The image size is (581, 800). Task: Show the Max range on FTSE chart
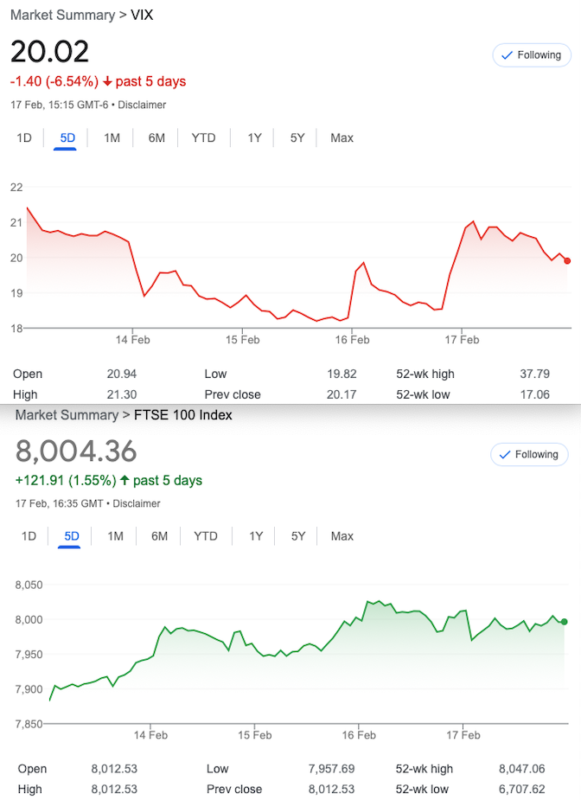tap(342, 536)
